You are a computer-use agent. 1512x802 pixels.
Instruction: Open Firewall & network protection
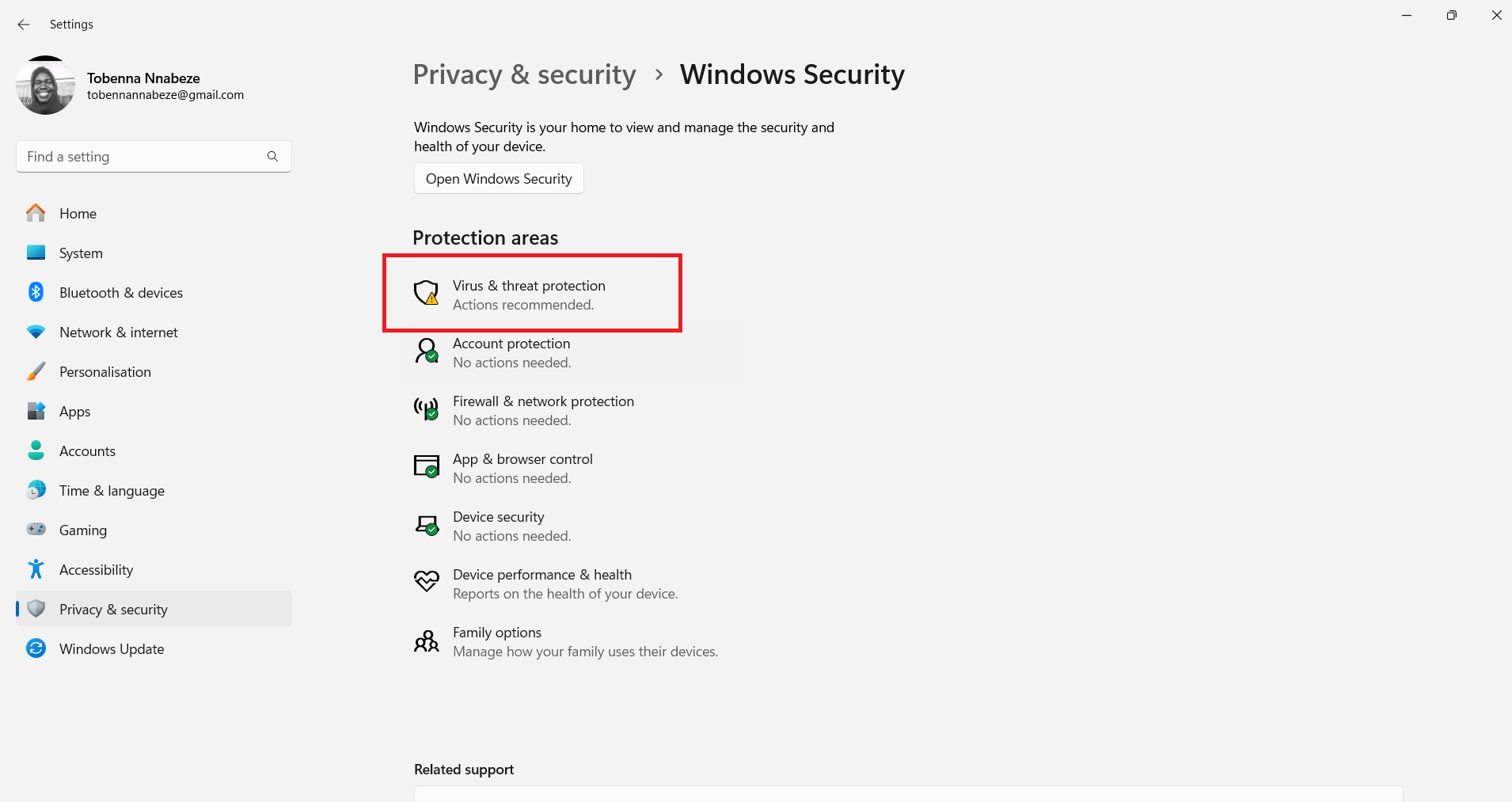click(x=542, y=409)
